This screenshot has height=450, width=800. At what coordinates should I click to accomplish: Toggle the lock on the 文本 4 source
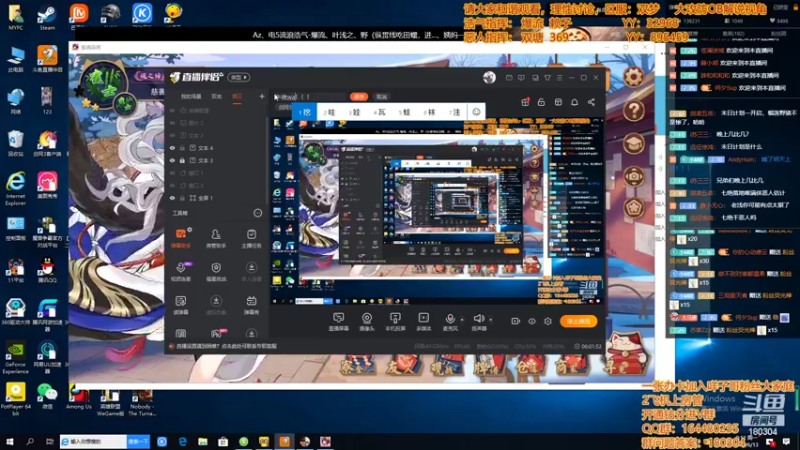[x=182, y=148]
